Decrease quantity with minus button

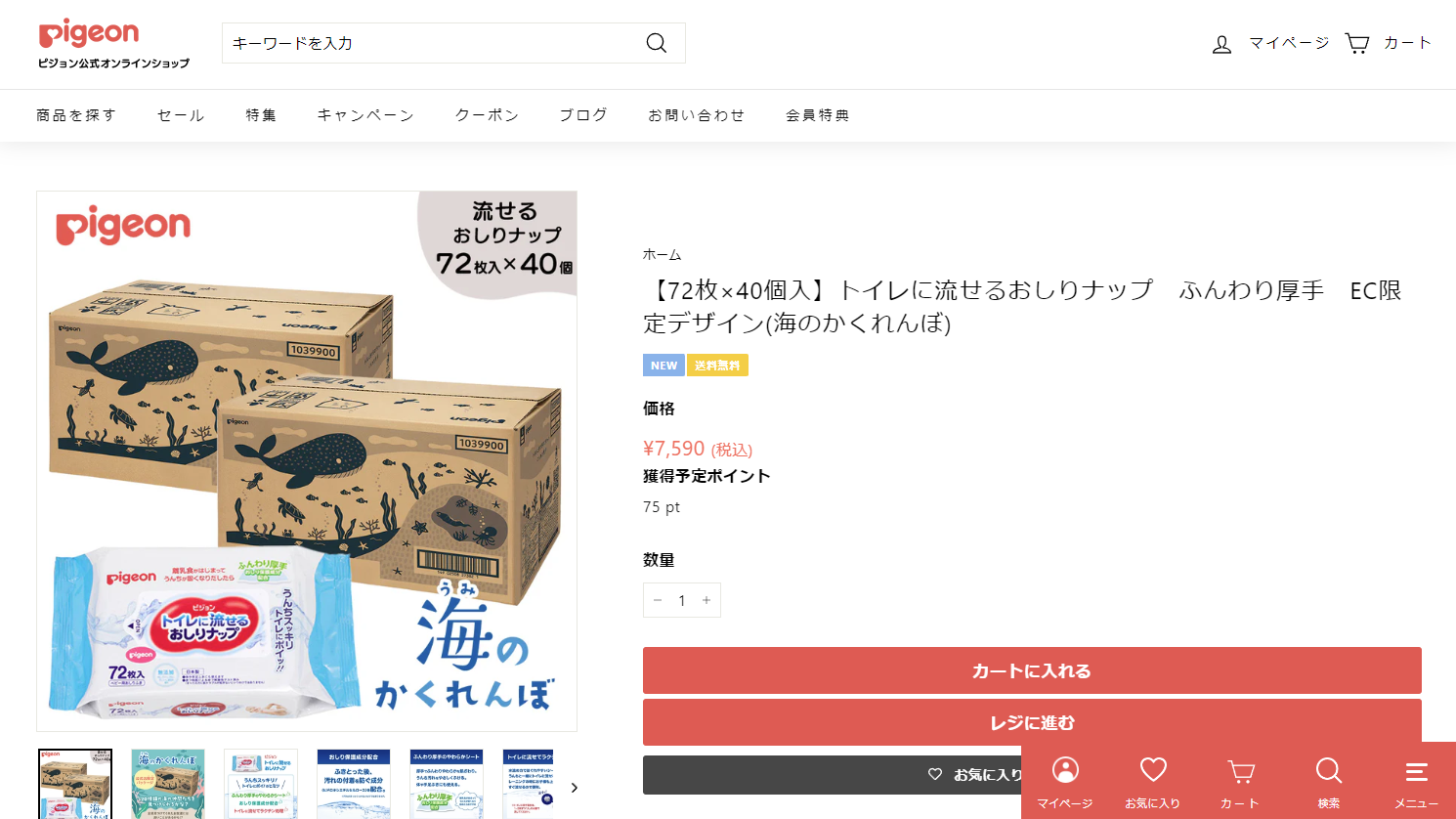[658, 600]
